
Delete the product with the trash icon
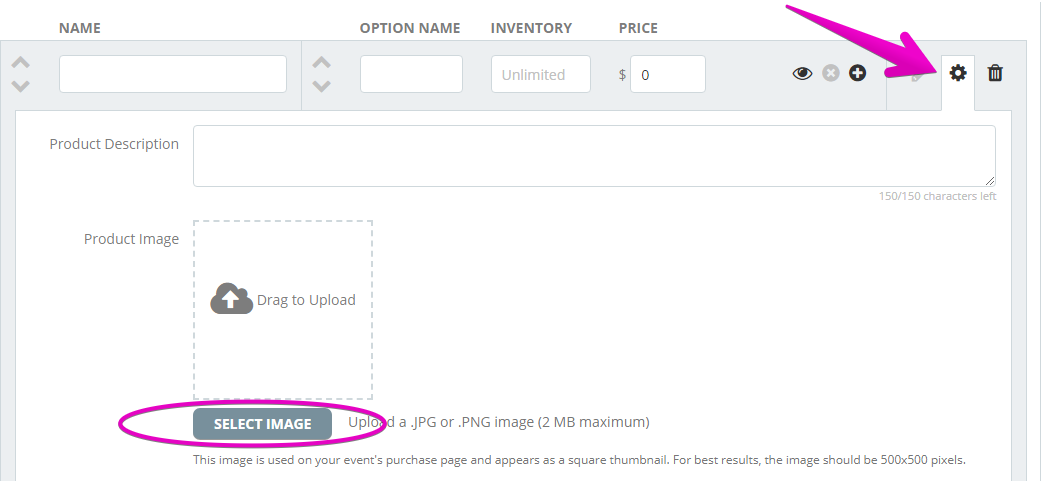(x=995, y=73)
